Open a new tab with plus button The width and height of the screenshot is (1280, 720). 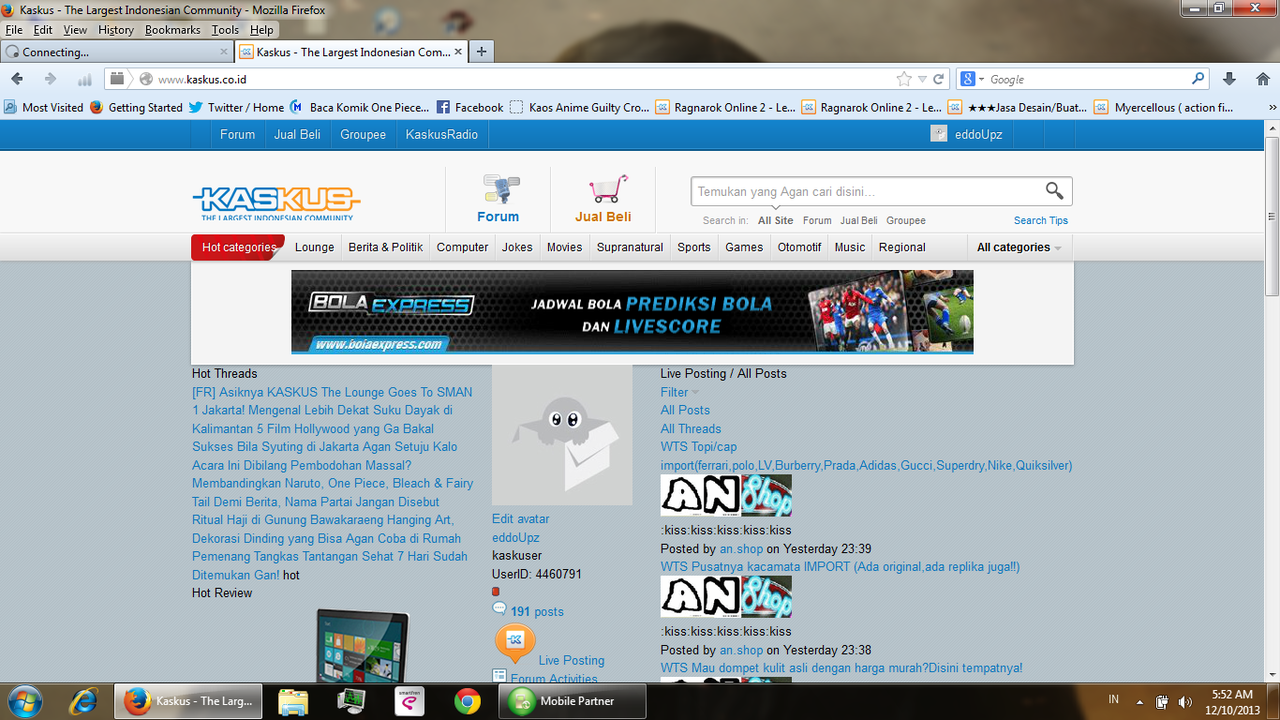[481, 52]
